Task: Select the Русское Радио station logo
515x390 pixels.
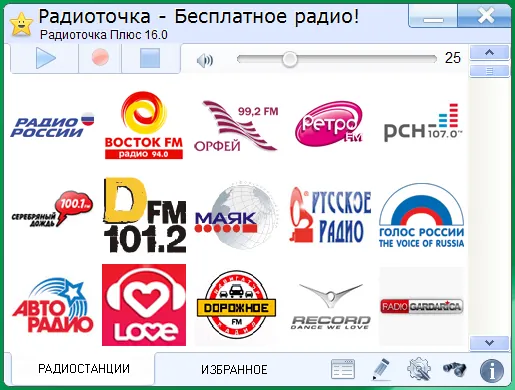Action: click(330, 215)
